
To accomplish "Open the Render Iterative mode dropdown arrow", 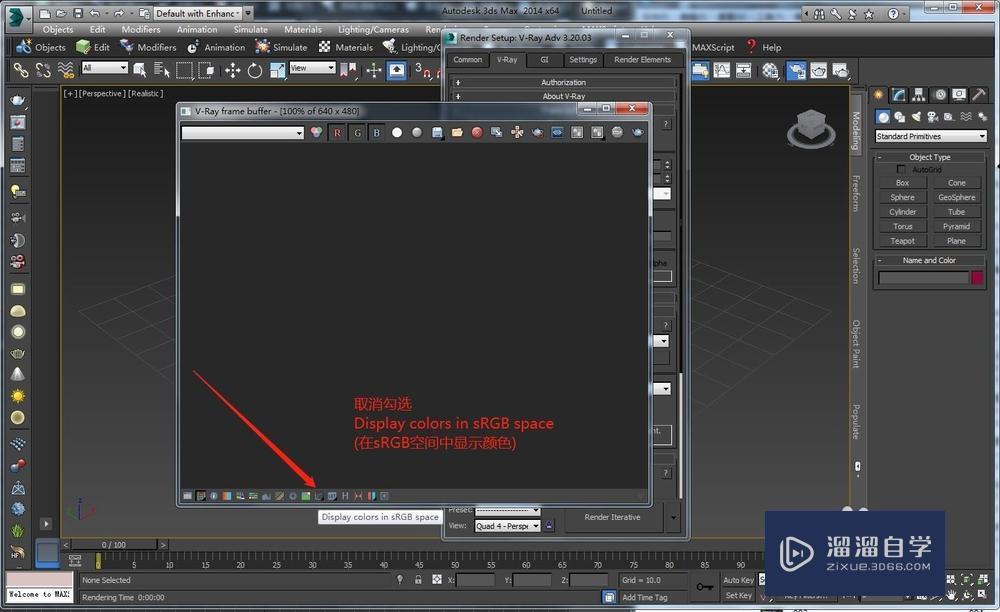I will click(673, 518).
